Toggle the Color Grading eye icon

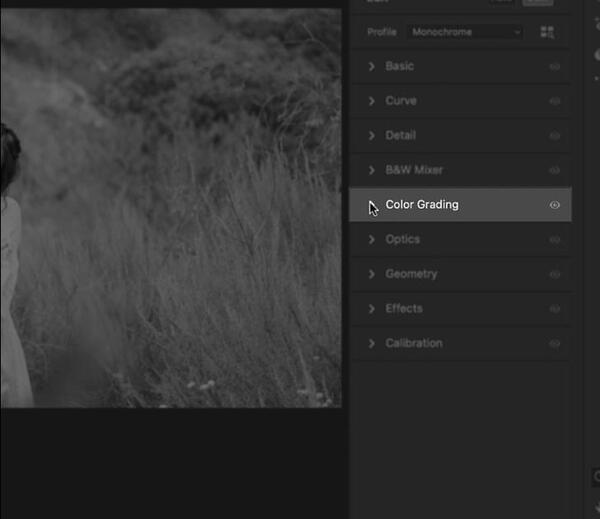pyautogui.click(x=554, y=205)
